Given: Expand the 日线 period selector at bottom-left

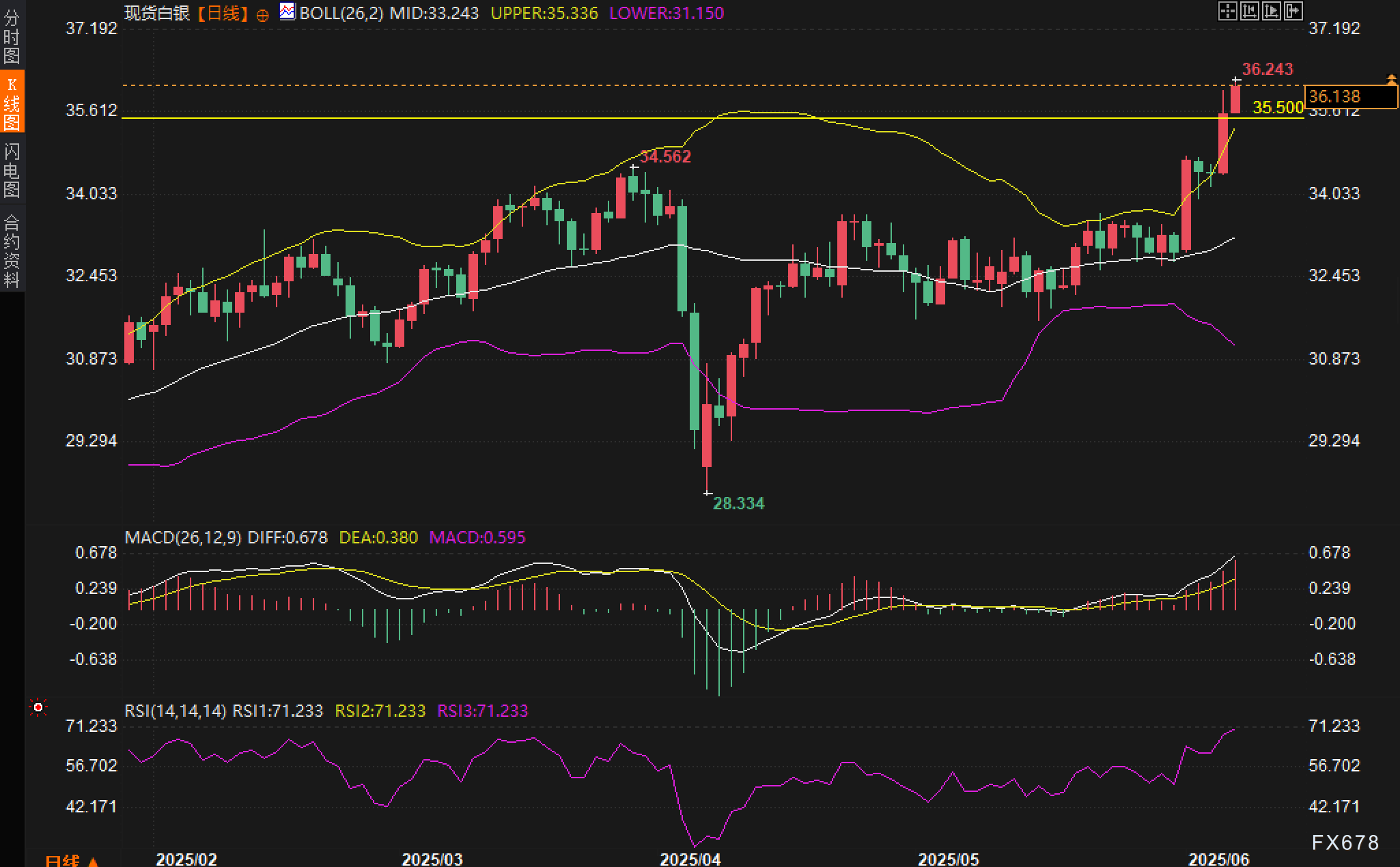Looking at the screenshot, I should tap(71, 860).
